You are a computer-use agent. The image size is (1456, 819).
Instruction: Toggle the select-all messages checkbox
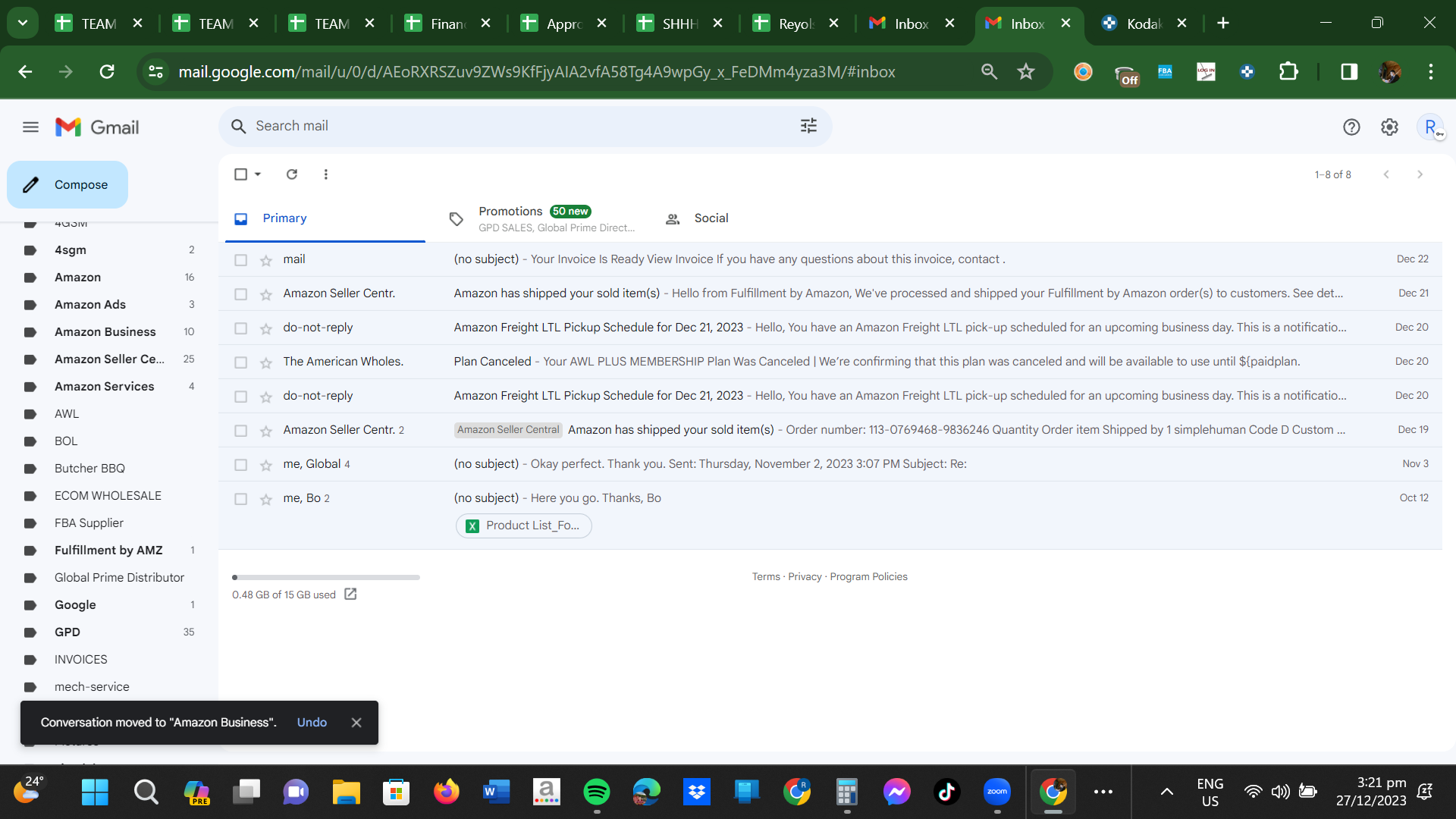pos(241,174)
